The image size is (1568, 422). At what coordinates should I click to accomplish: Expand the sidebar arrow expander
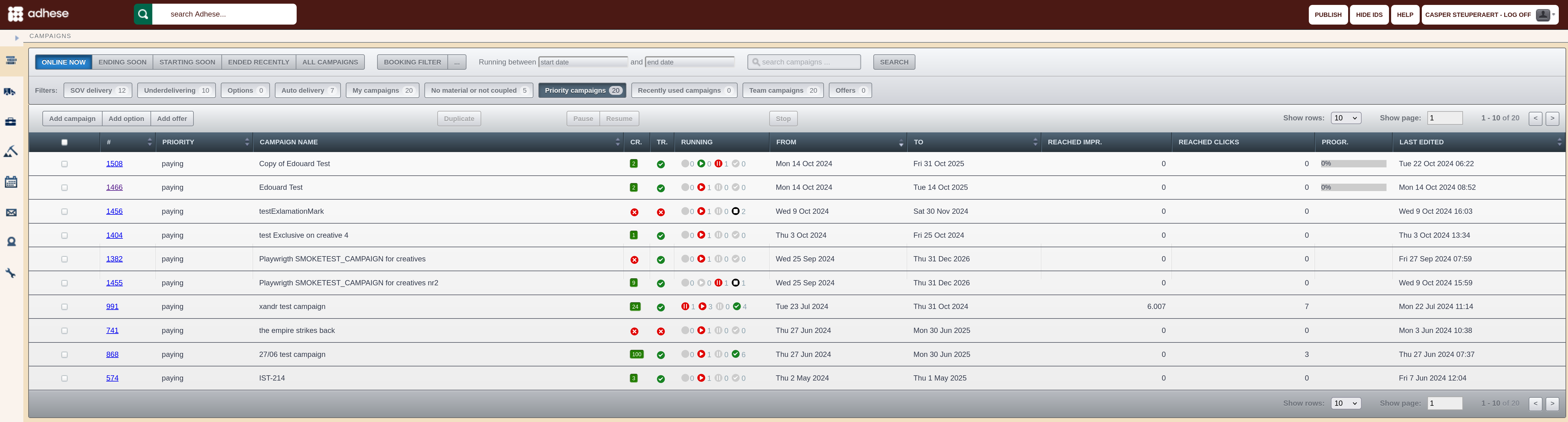(17, 38)
